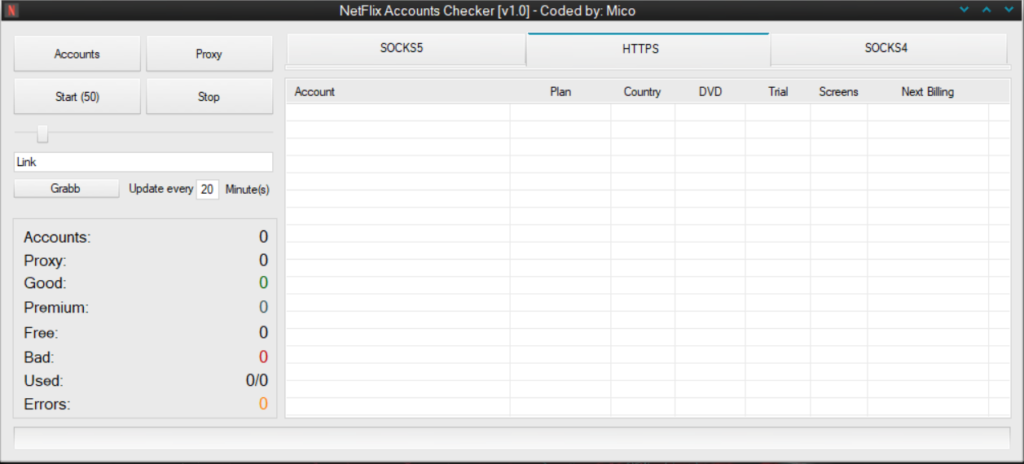Click the "Free:" stats label

pos(41,333)
